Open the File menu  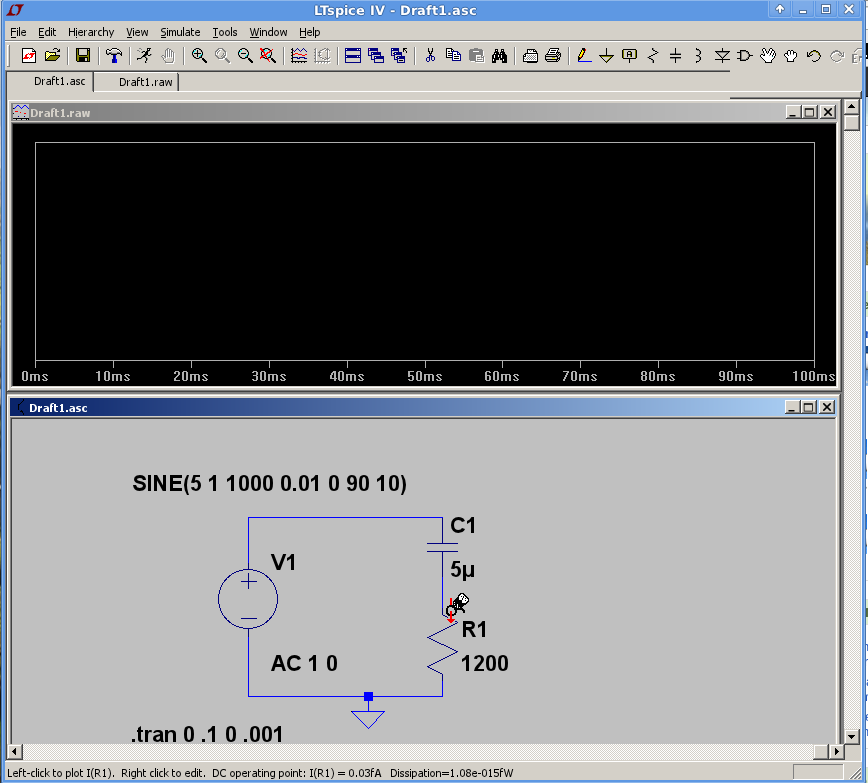tap(17, 31)
